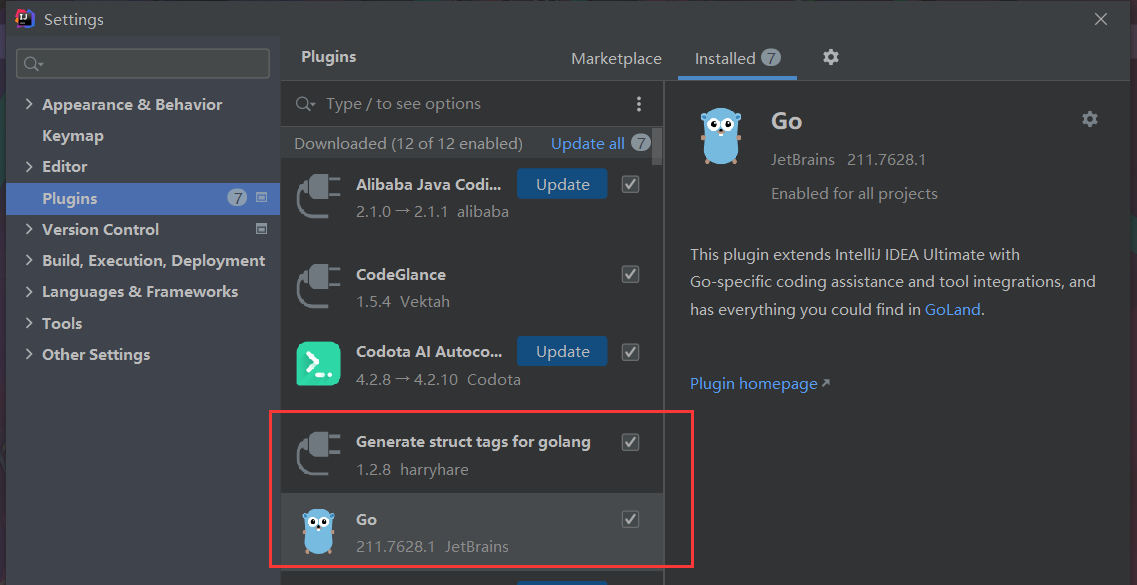Viewport: 1137px width, 585px height.
Task: Focus the 'Type / to see options' field
Action: pos(471,104)
